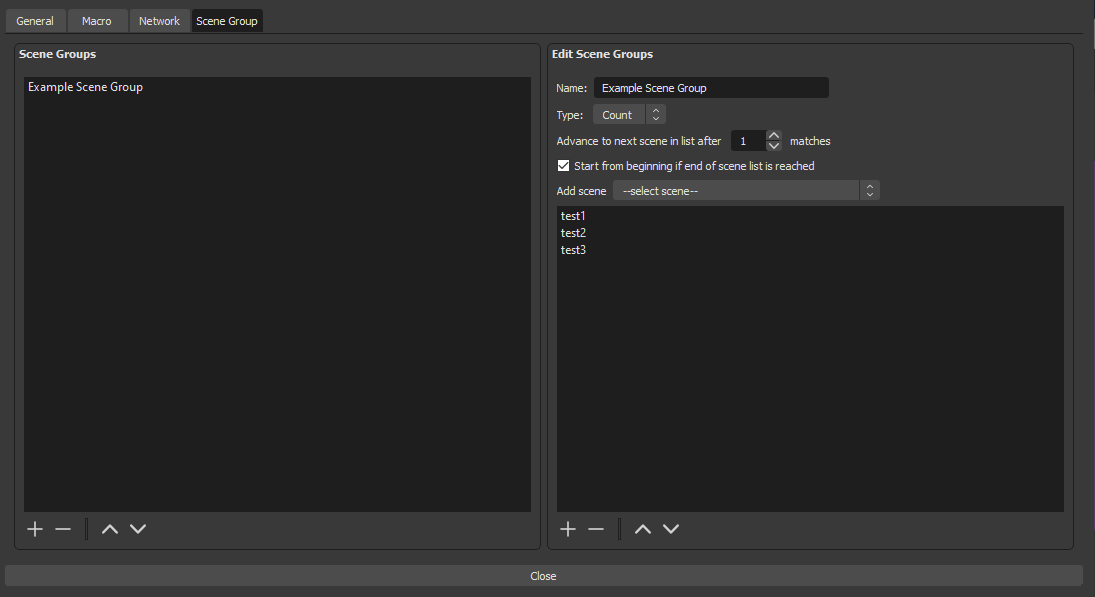1095x597 pixels.
Task: Open the '--select scene--' dropdown
Action: click(x=735, y=190)
